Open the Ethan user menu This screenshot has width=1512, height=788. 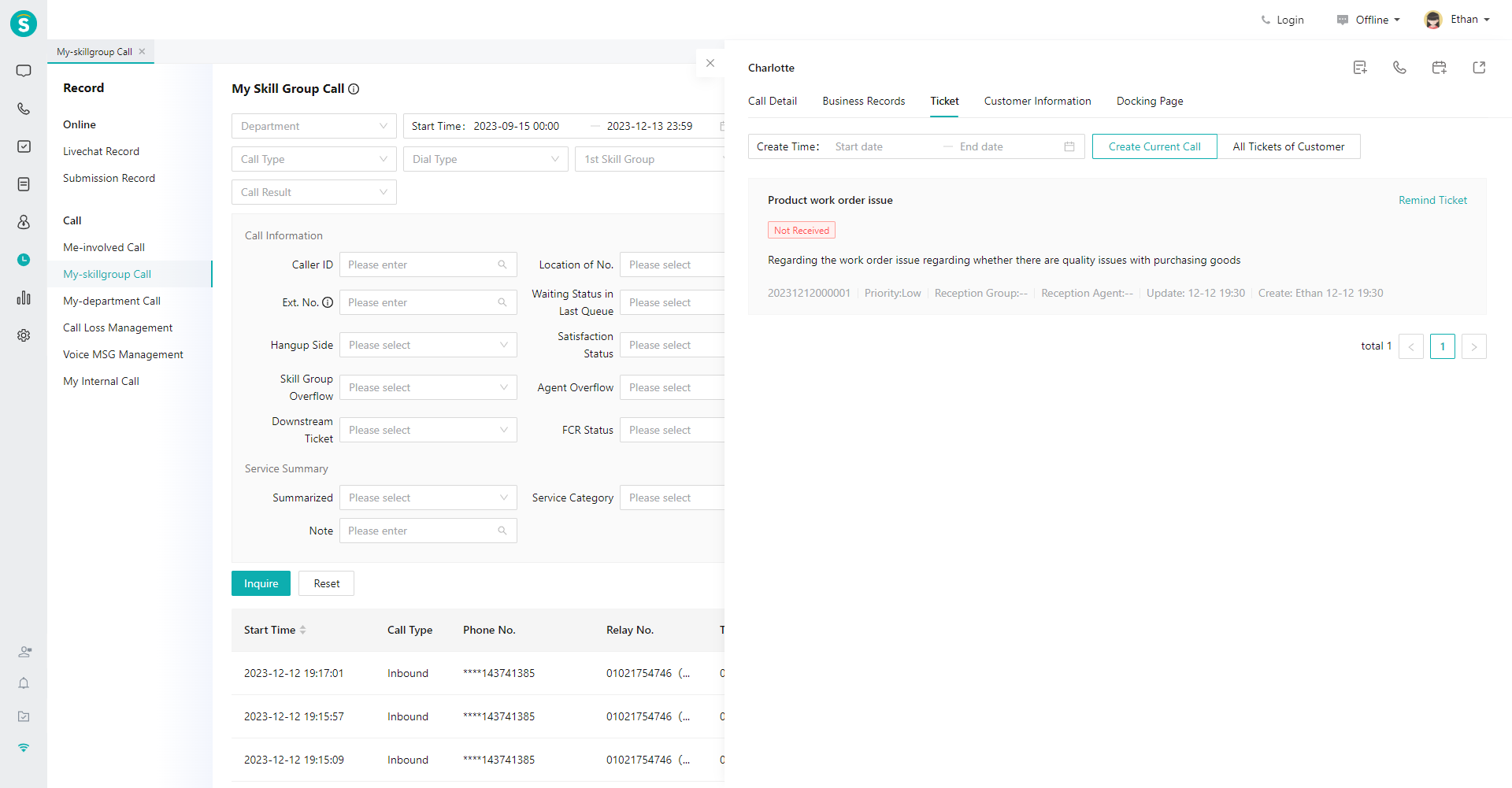click(x=1458, y=20)
